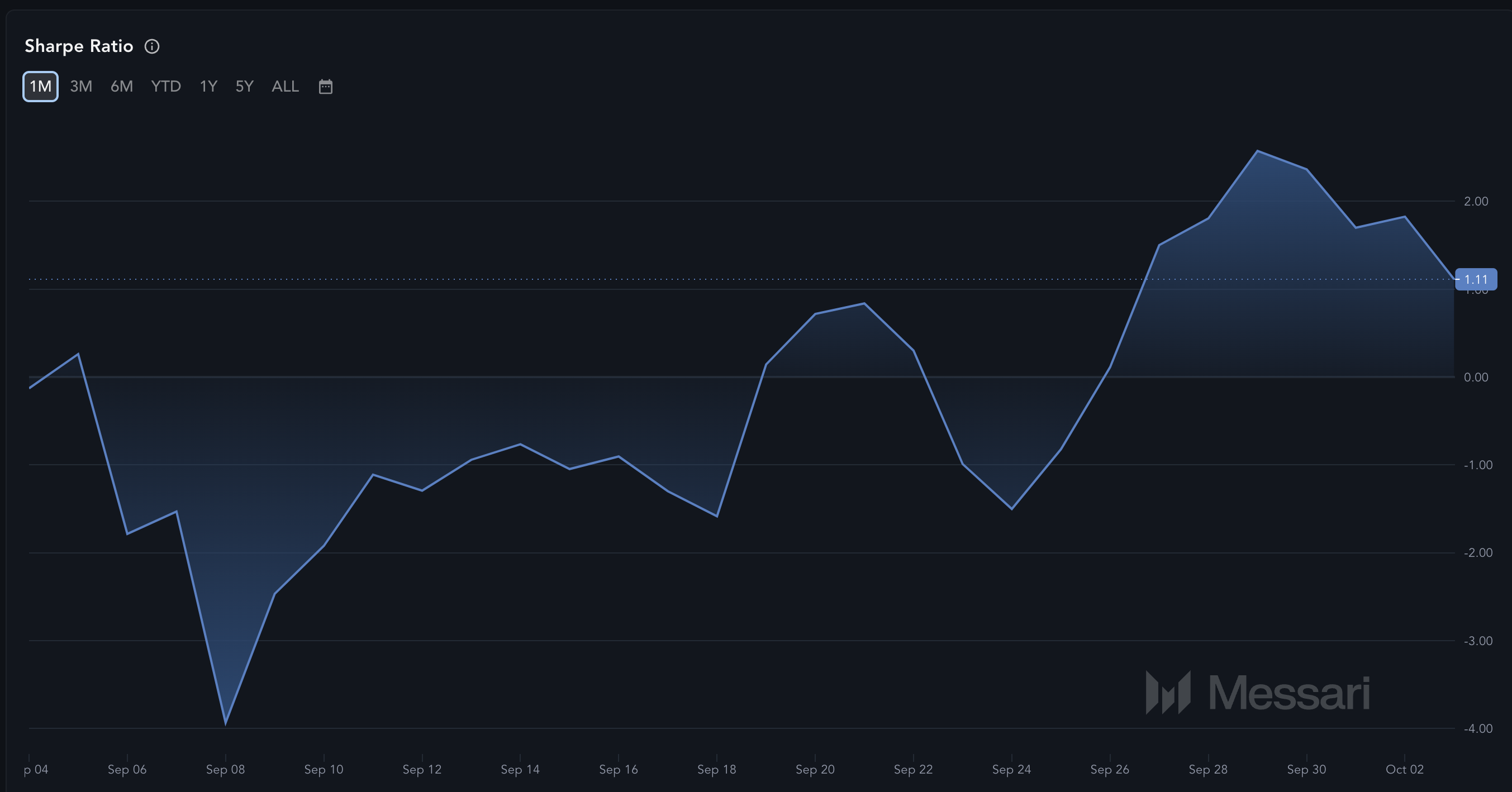Click the Sep 24 axis date label
1512x792 pixels.
click(1011, 769)
